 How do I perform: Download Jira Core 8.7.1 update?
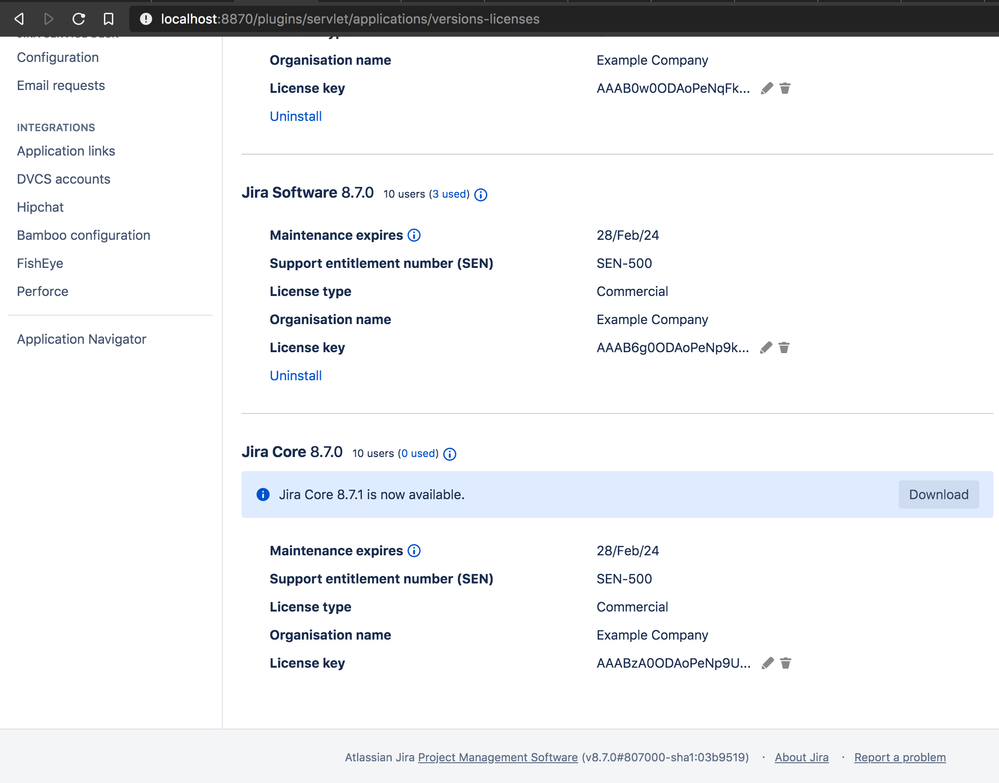(938, 494)
